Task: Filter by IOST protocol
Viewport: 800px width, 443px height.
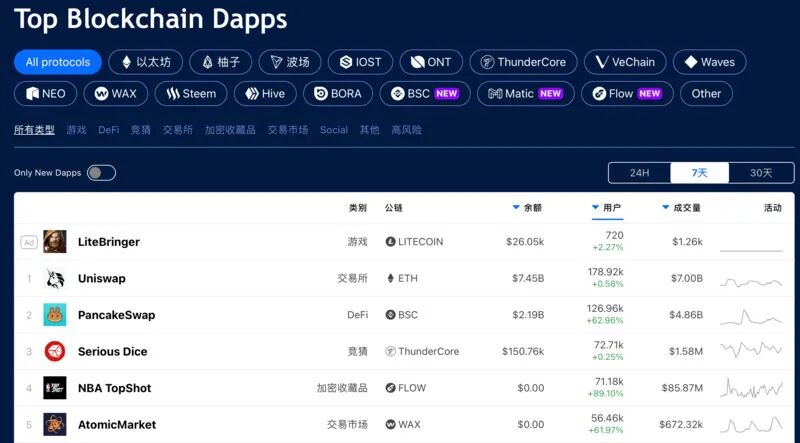Action: (360, 62)
